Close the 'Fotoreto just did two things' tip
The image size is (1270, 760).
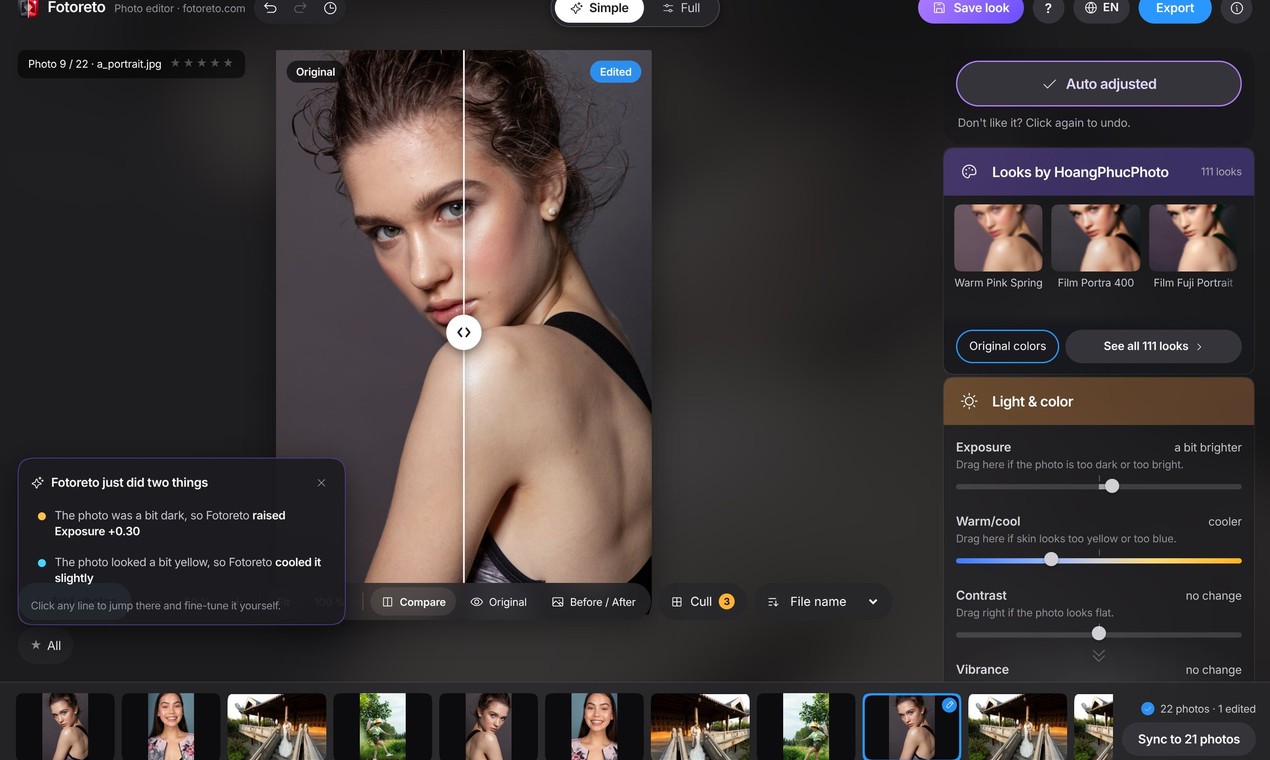[321, 483]
